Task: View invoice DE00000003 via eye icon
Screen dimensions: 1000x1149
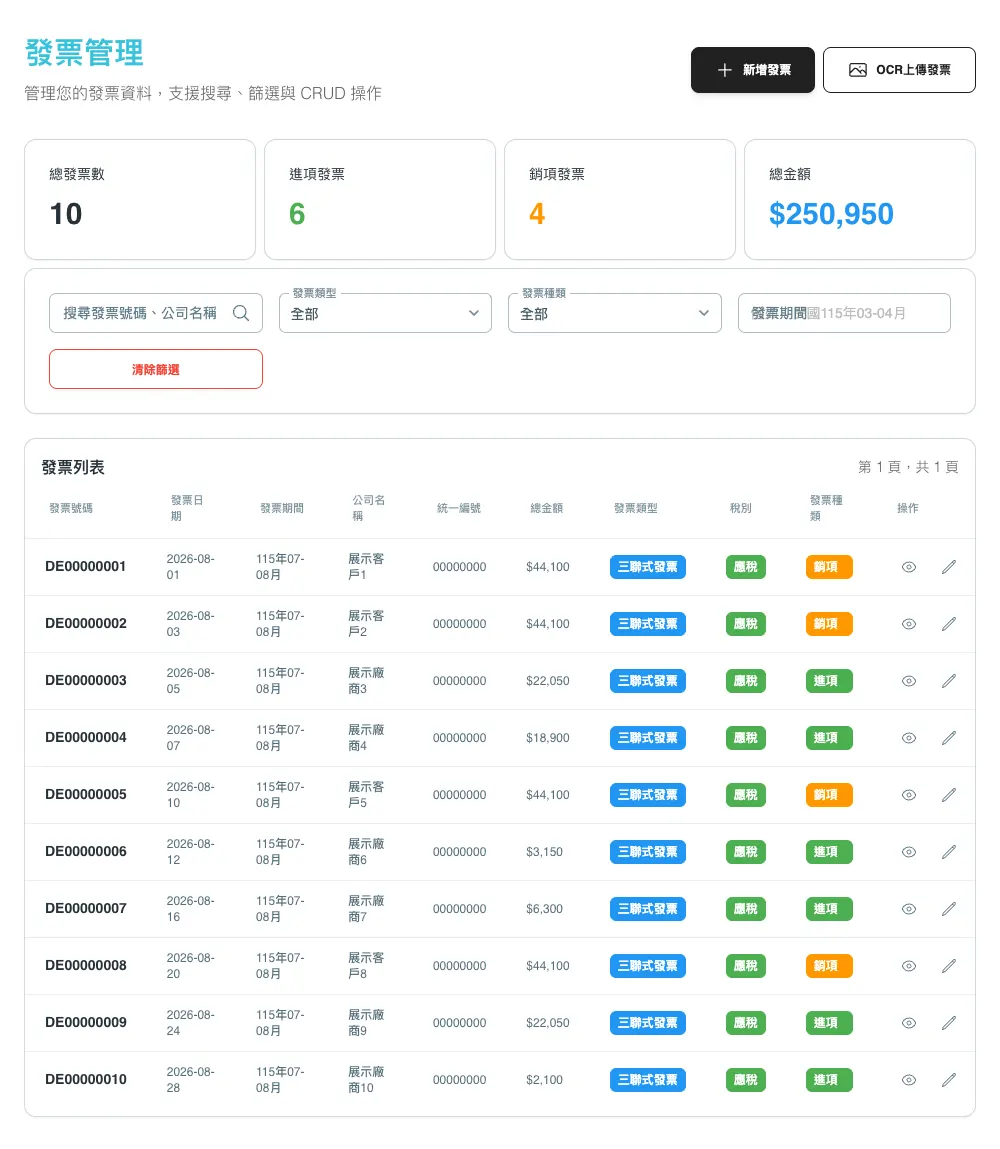Action: 908,681
